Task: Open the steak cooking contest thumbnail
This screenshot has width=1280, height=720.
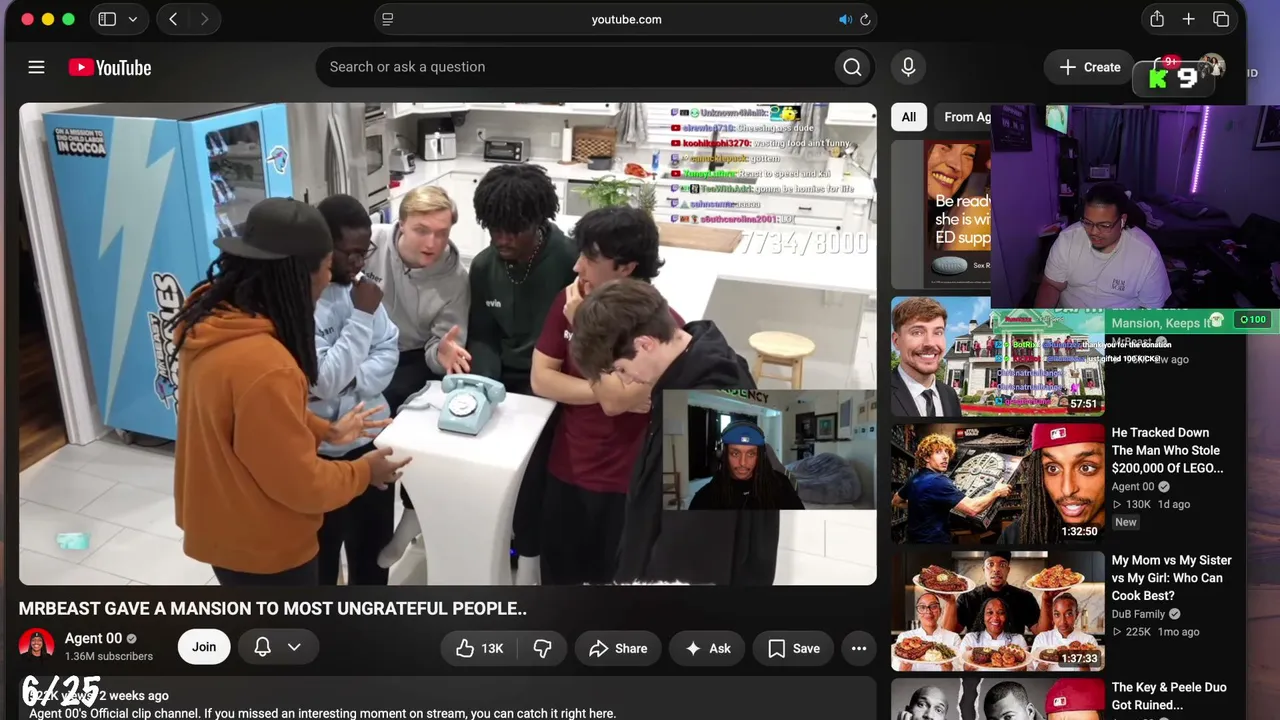Action: pos(998,611)
